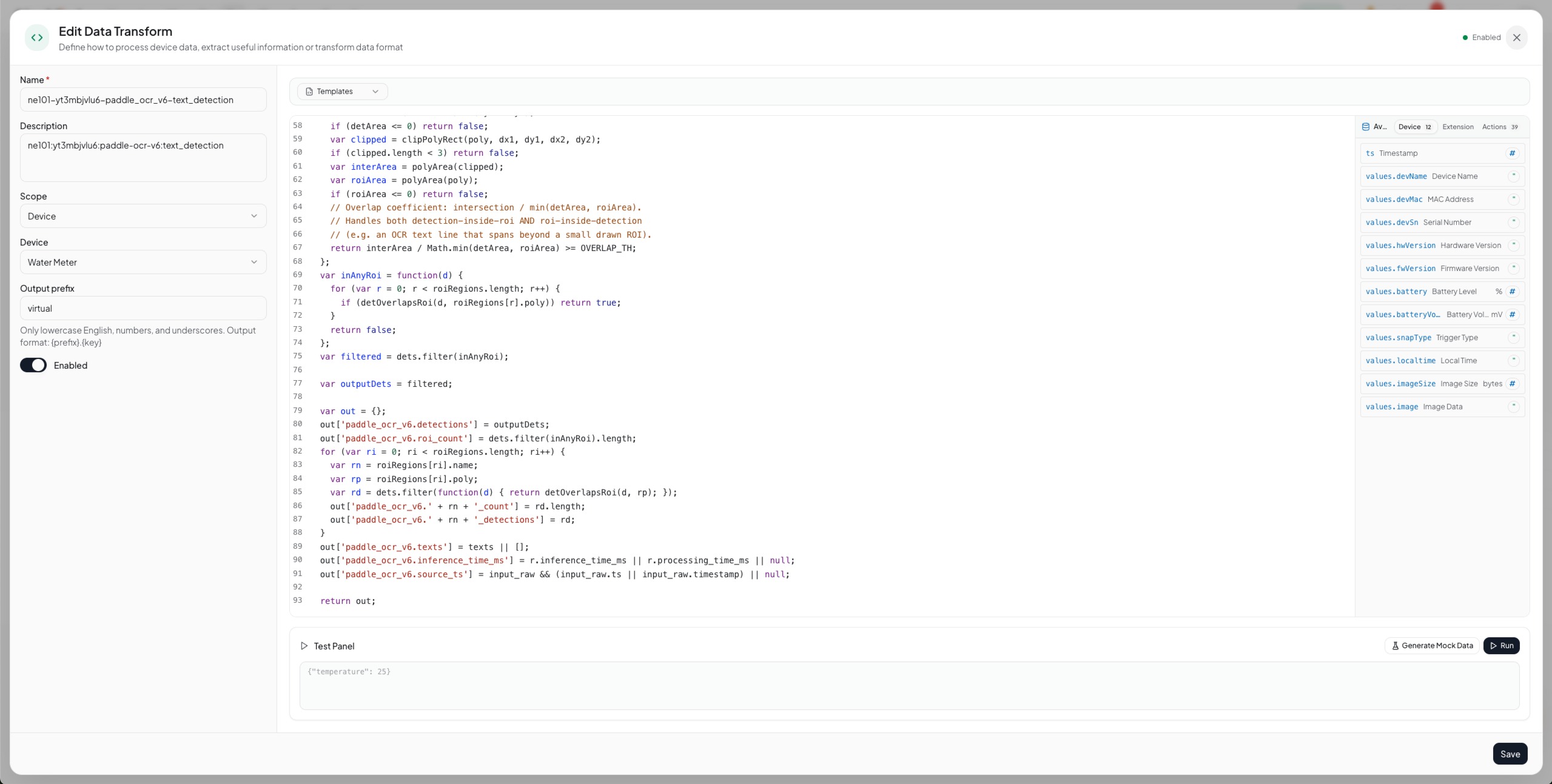Open the Templates dropdown
This screenshot has height=784, width=1552.
point(342,92)
